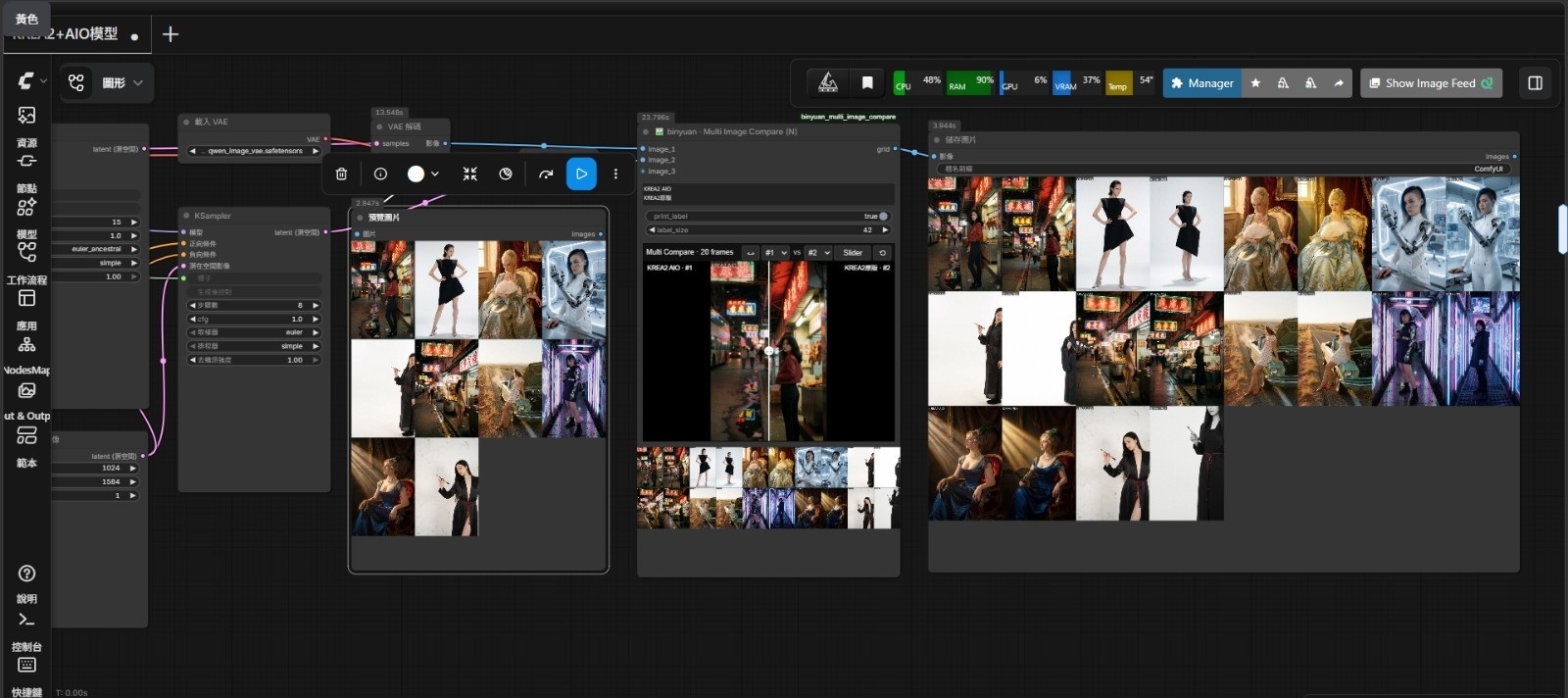Click the comparison slider handle on the image
This screenshot has width=1568, height=698.
(769, 350)
